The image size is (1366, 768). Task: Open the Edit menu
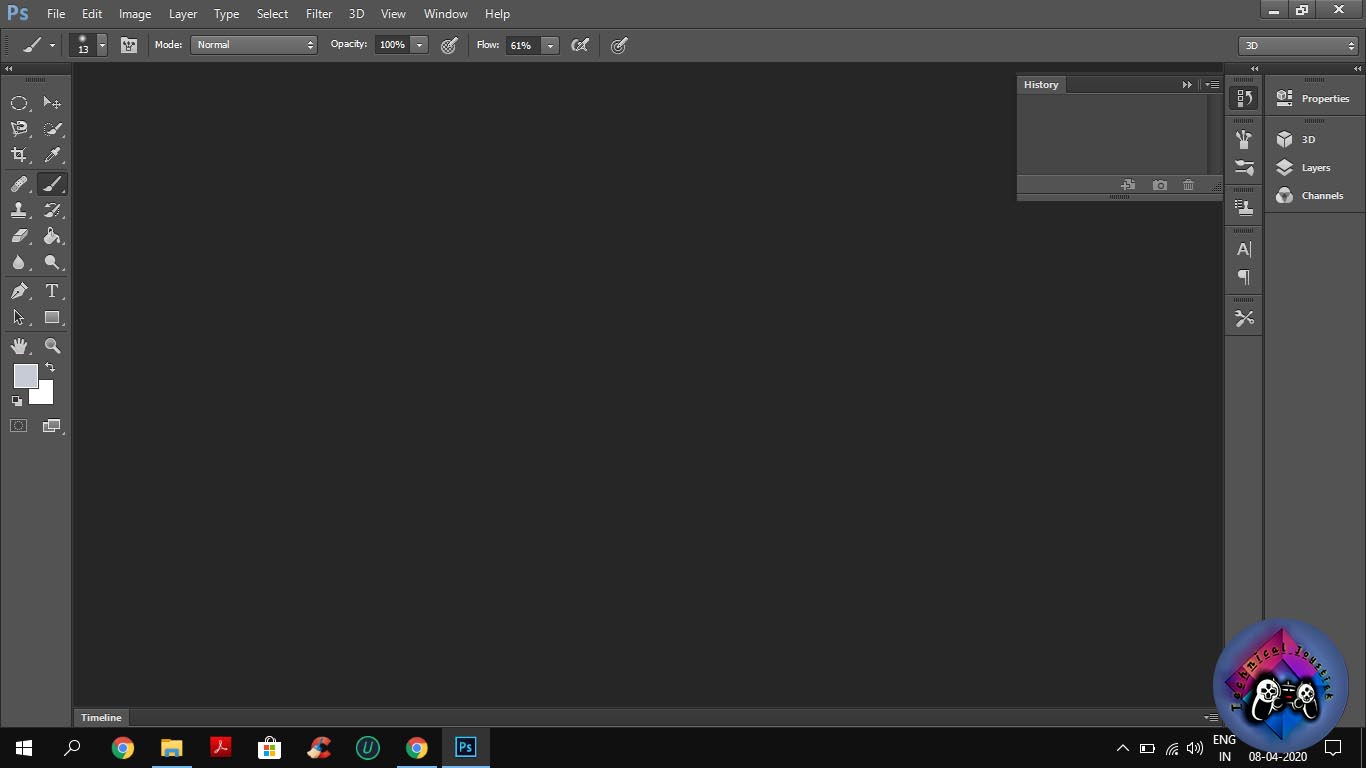click(x=92, y=14)
